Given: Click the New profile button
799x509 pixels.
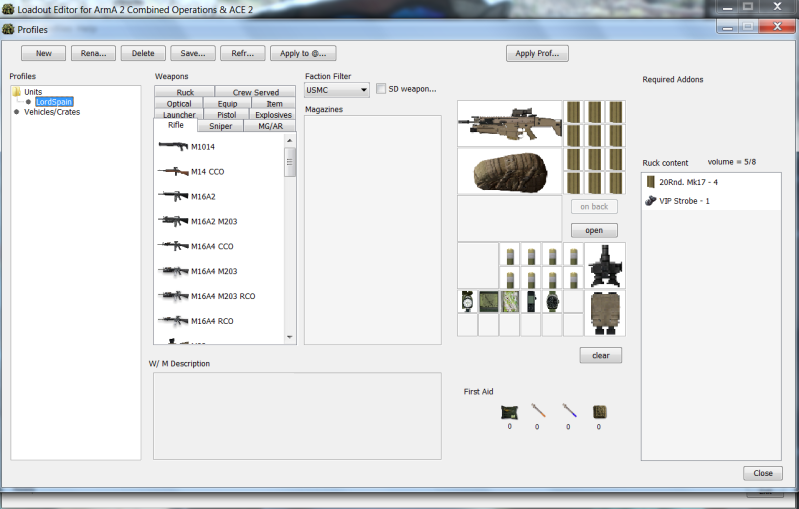Looking at the screenshot, I should (x=43, y=53).
